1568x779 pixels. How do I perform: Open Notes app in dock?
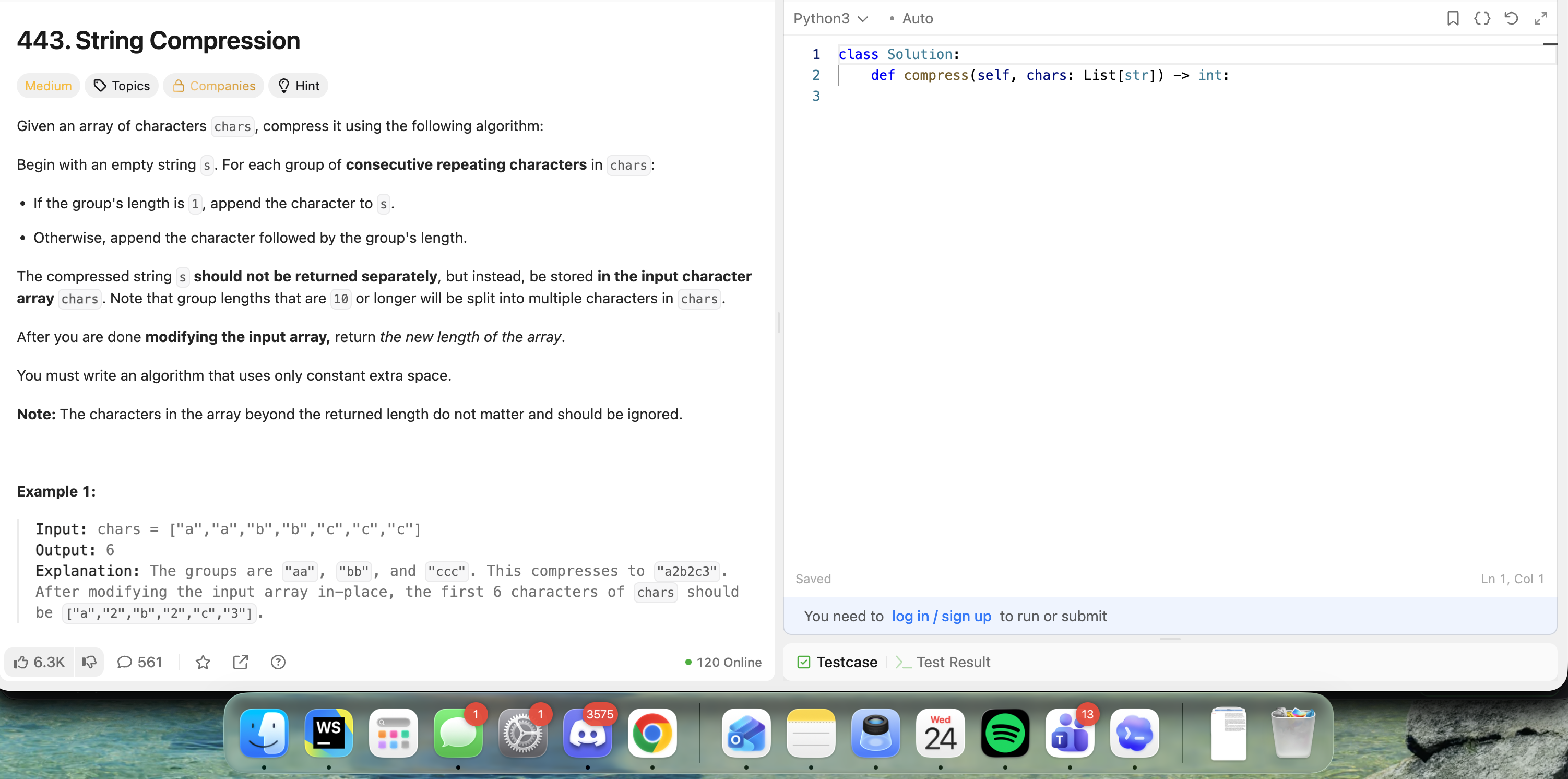coord(811,733)
